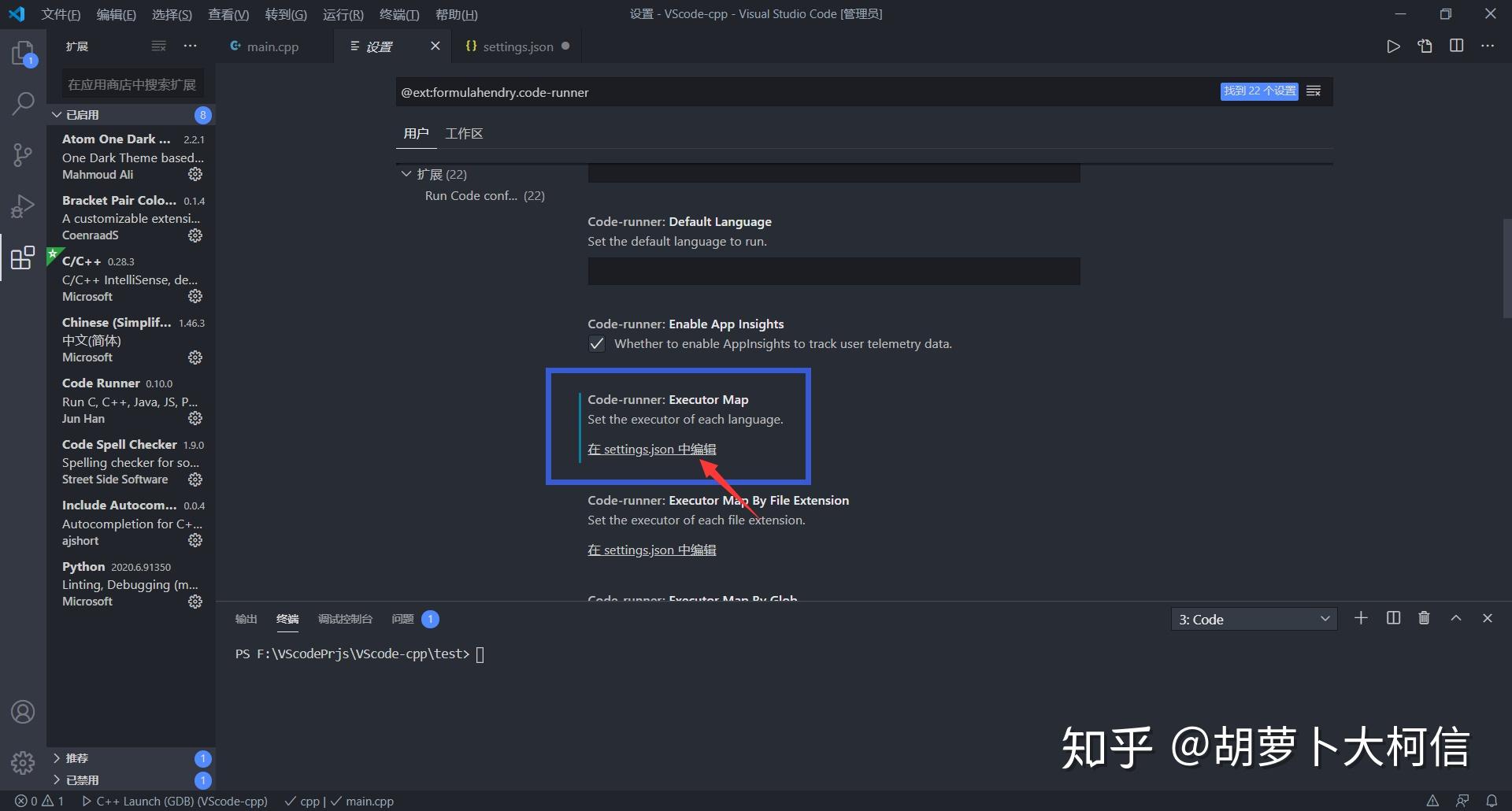Collapse the 扩展 (22) settings section
This screenshot has height=811, width=1512.
[406, 174]
